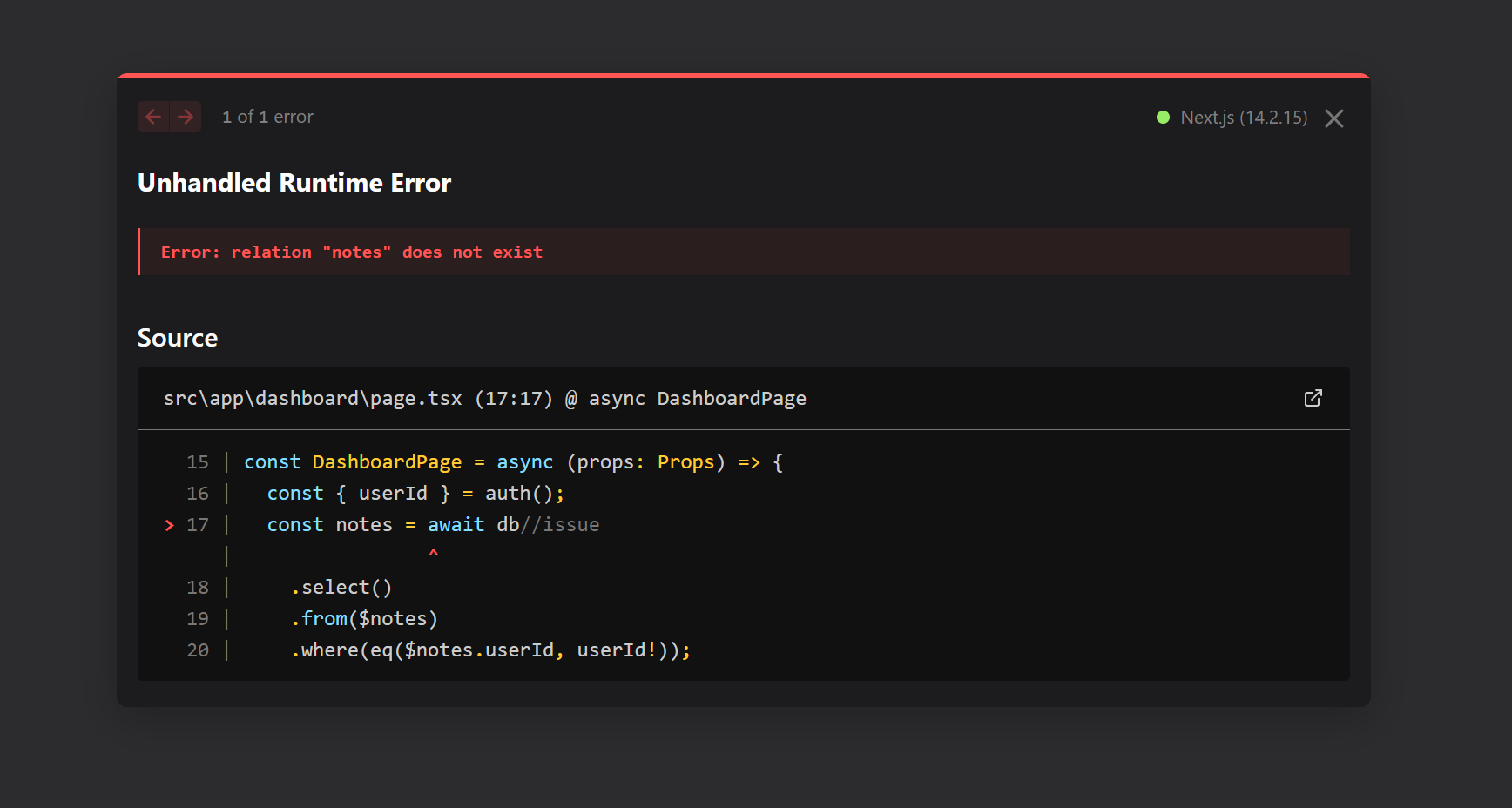The image size is (1512, 808).
Task: Click the next error arrow
Action: tap(185, 116)
